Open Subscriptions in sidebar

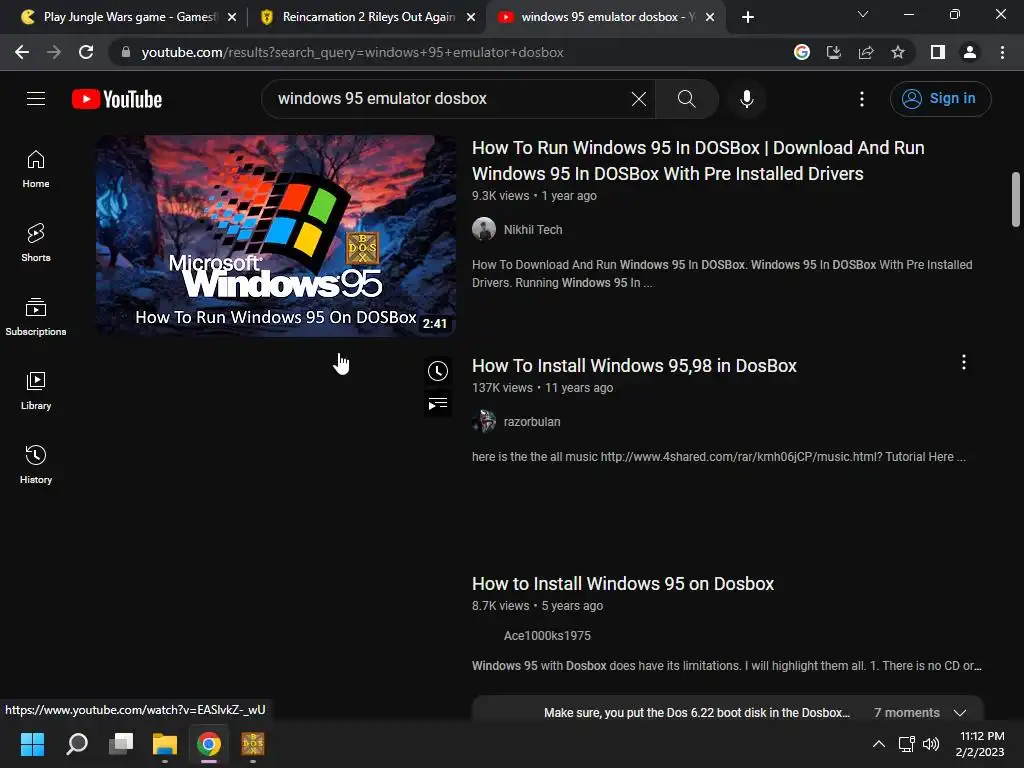point(36,317)
